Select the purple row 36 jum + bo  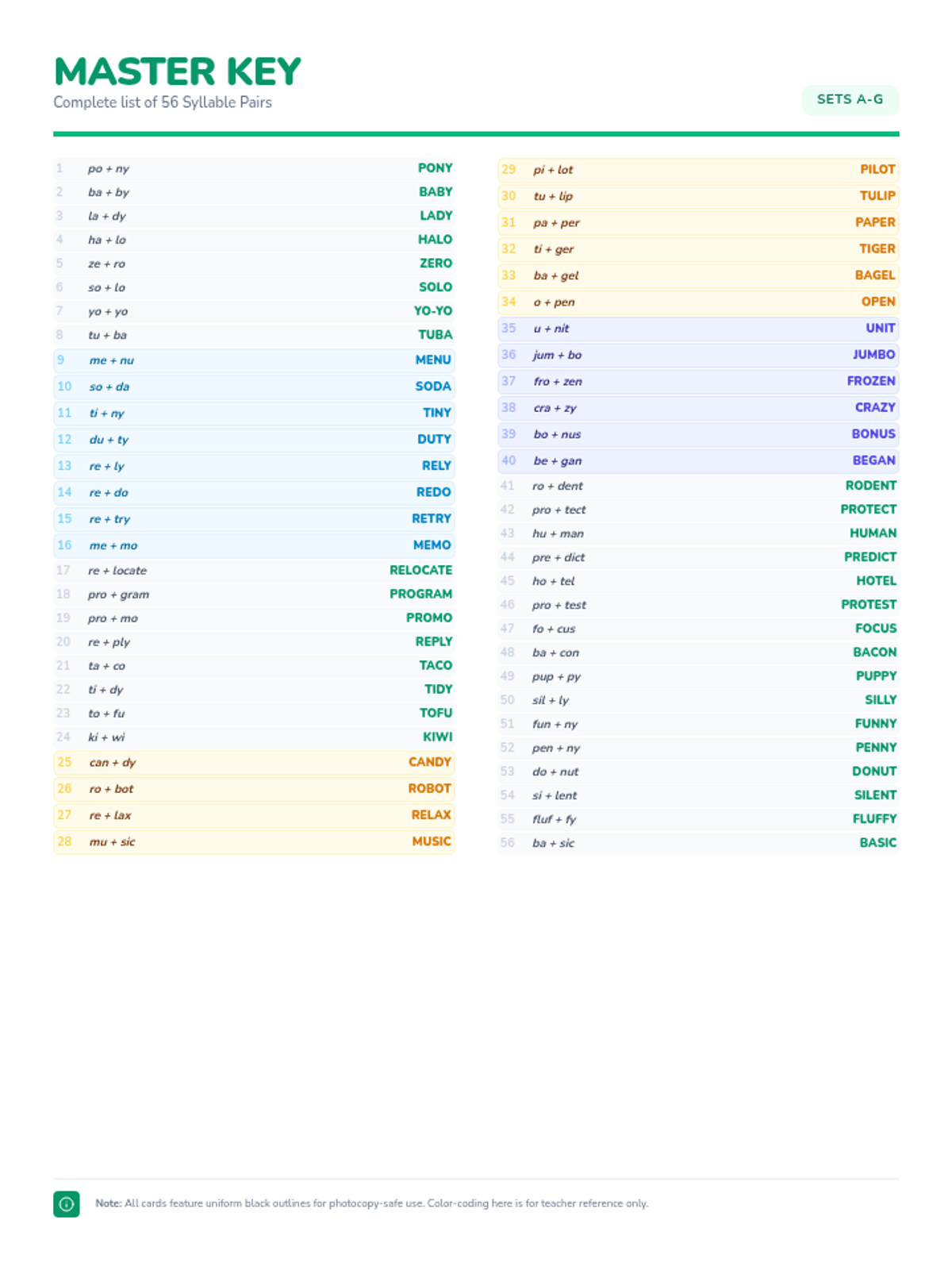[x=698, y=355]
